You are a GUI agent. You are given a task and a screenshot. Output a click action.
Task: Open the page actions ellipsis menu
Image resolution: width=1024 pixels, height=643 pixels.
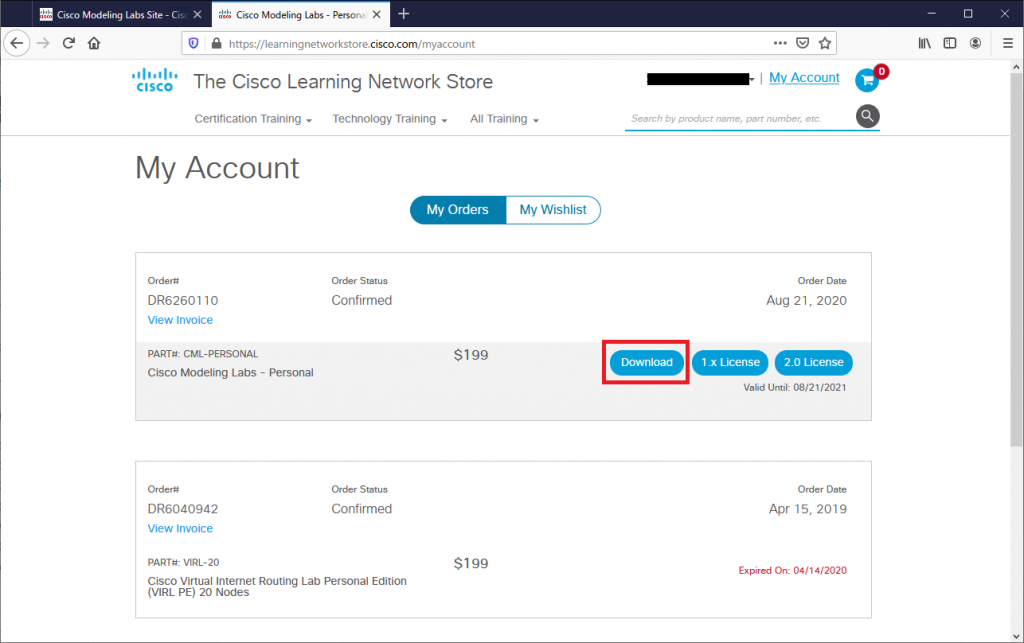click(x=779, y=43)
